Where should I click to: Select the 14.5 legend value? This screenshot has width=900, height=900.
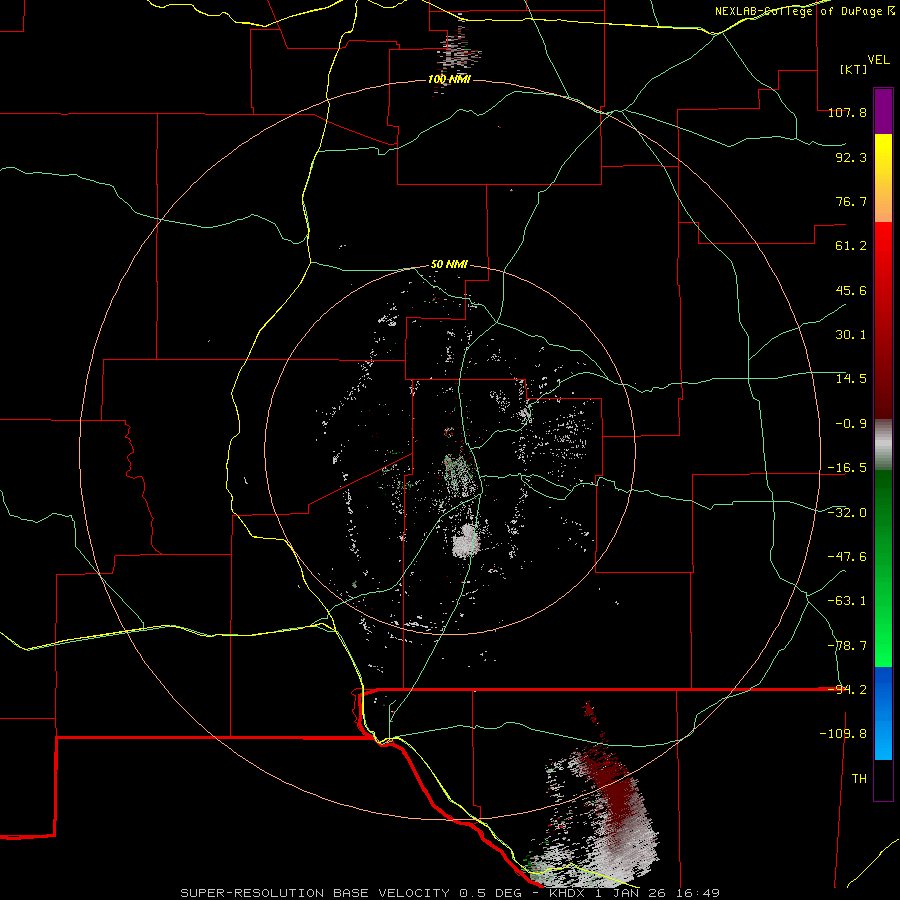click(x=851, y=379)
